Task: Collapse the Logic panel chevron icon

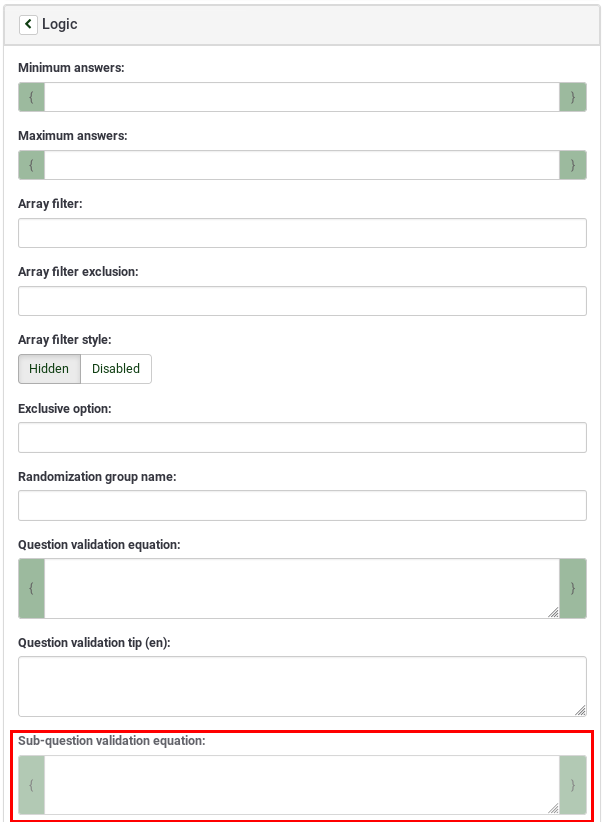Action: point(28,24)
